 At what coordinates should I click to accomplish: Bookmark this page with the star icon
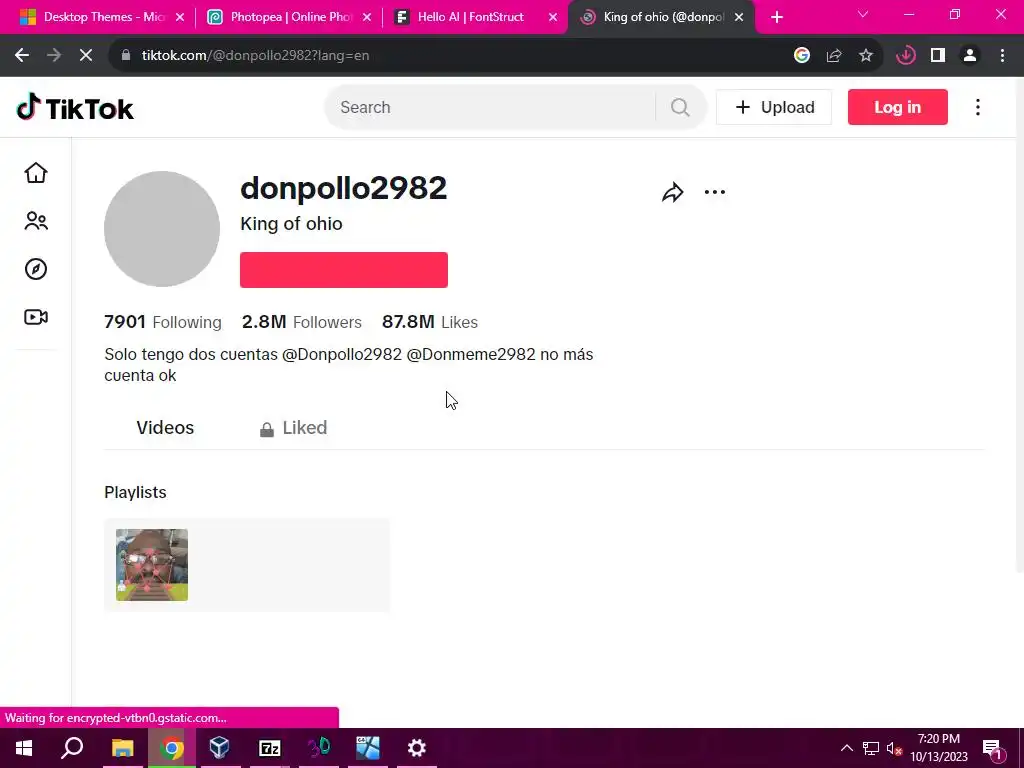866,56
